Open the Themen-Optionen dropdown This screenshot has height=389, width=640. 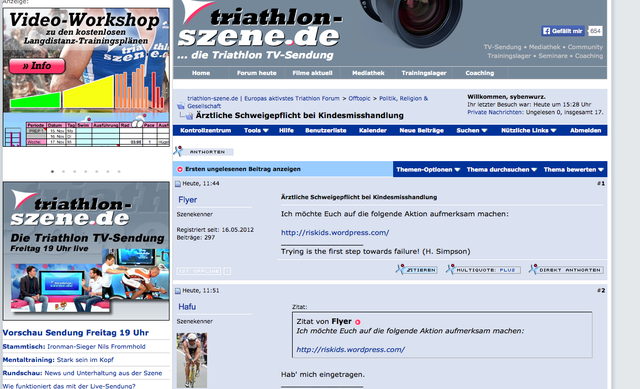click(x=428, y=169)
